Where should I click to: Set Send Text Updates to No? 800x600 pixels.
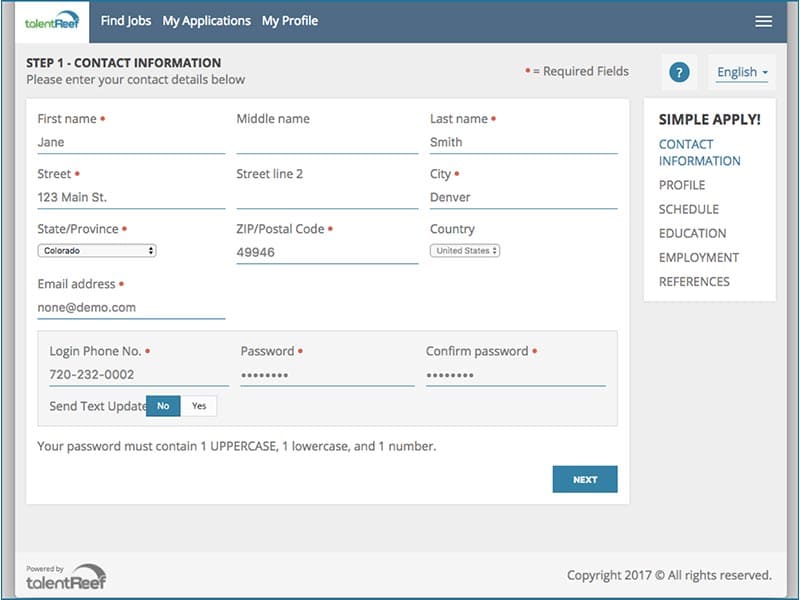(163, 406)
